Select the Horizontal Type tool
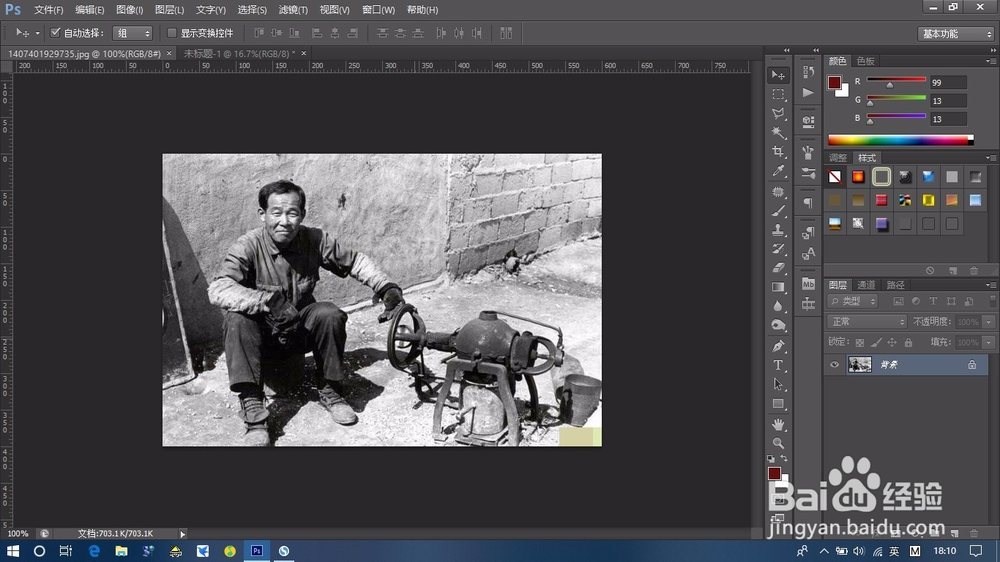The width and height of the screenshot is (1000, 562). pos(778,365)
